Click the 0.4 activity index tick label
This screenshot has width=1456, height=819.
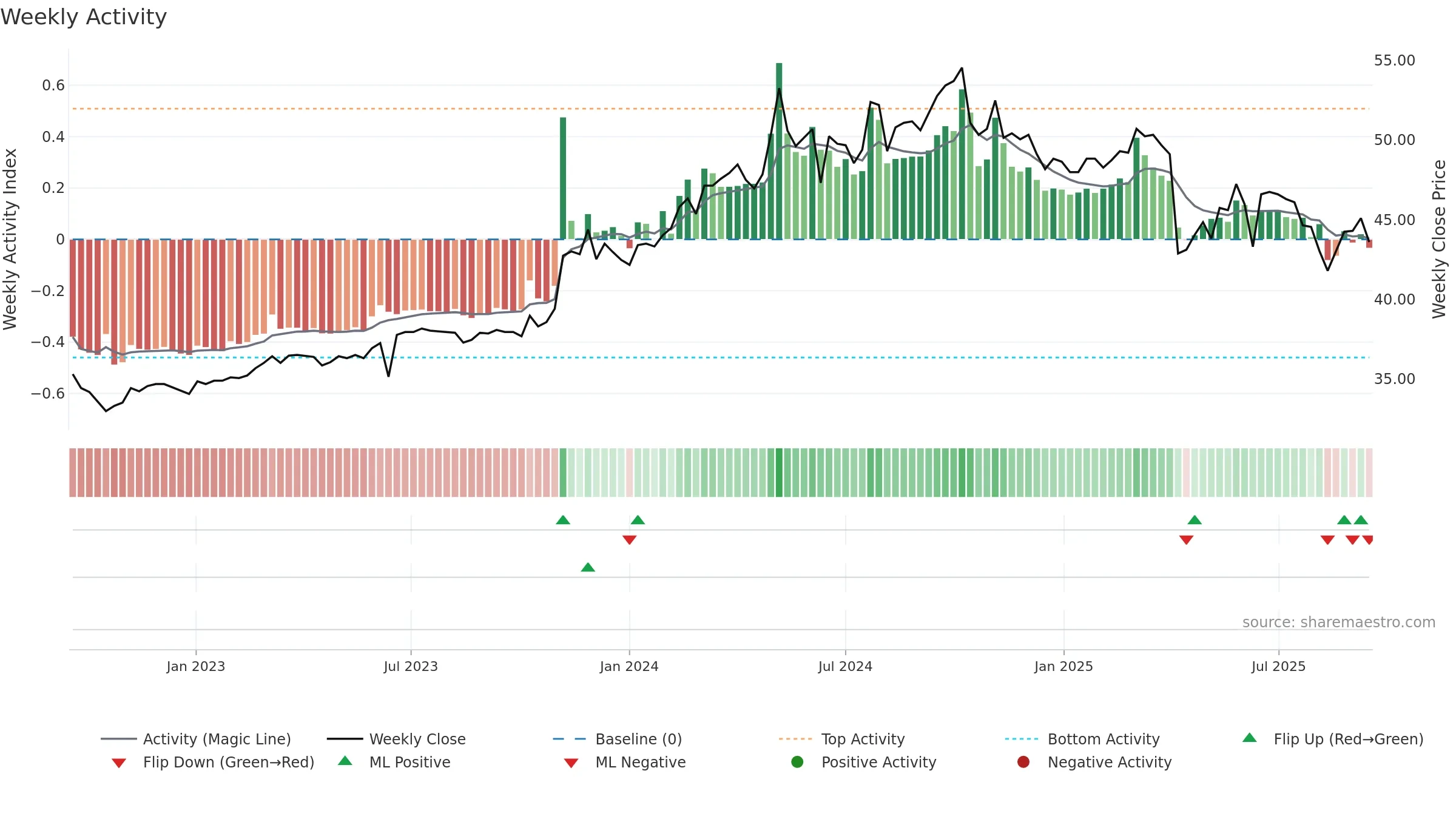53,137
